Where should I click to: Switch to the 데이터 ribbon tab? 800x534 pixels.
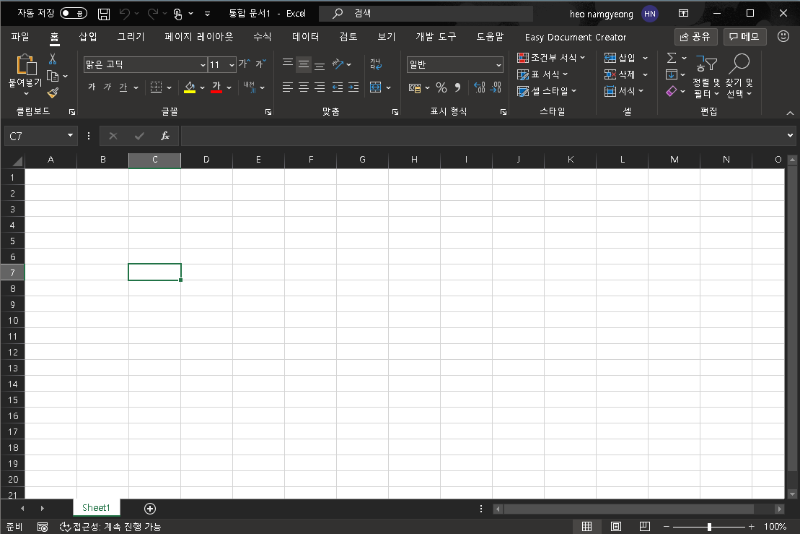point(306,37)
